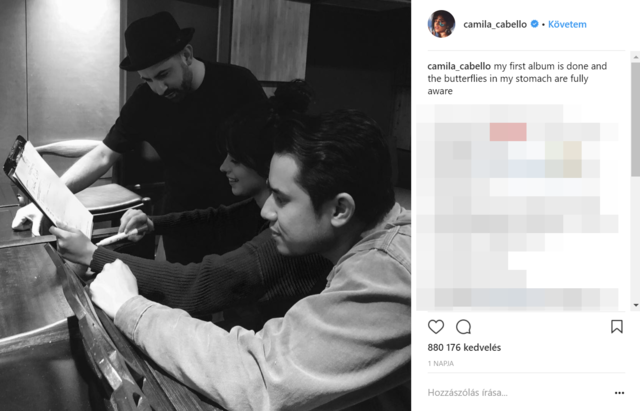Follow with the Követem button
Screen dimensions: 640x411
pos(567,24)
